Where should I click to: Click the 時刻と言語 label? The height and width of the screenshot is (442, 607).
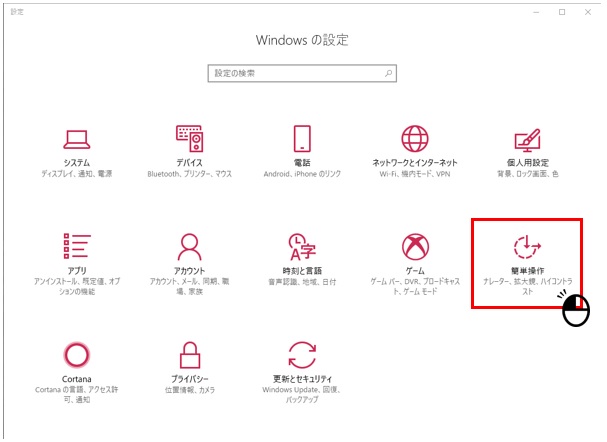point(302,271)
